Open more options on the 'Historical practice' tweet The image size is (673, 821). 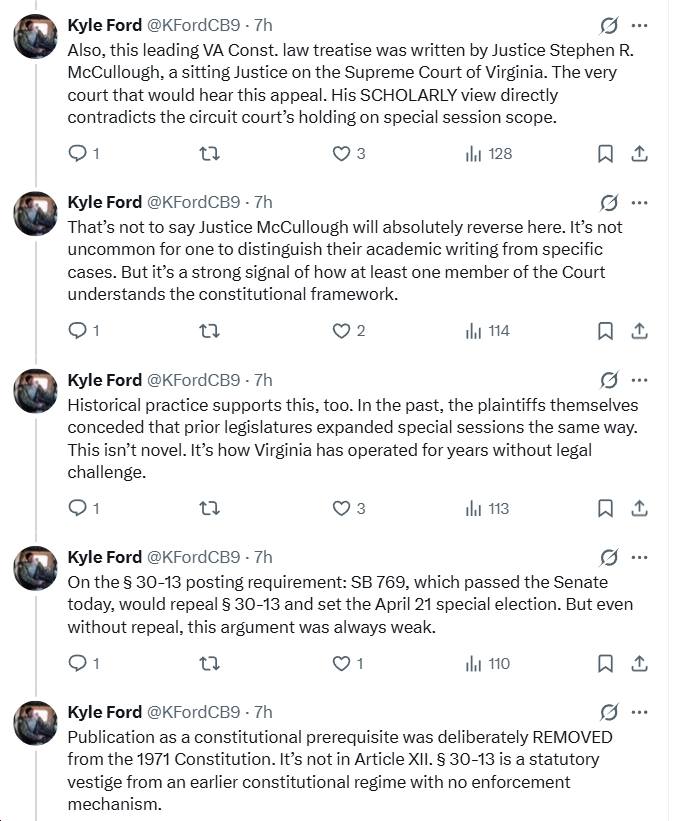640,380
